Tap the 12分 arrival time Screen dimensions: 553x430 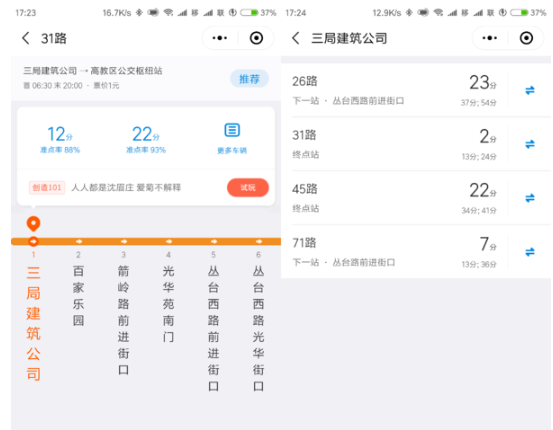pos(60,134)
